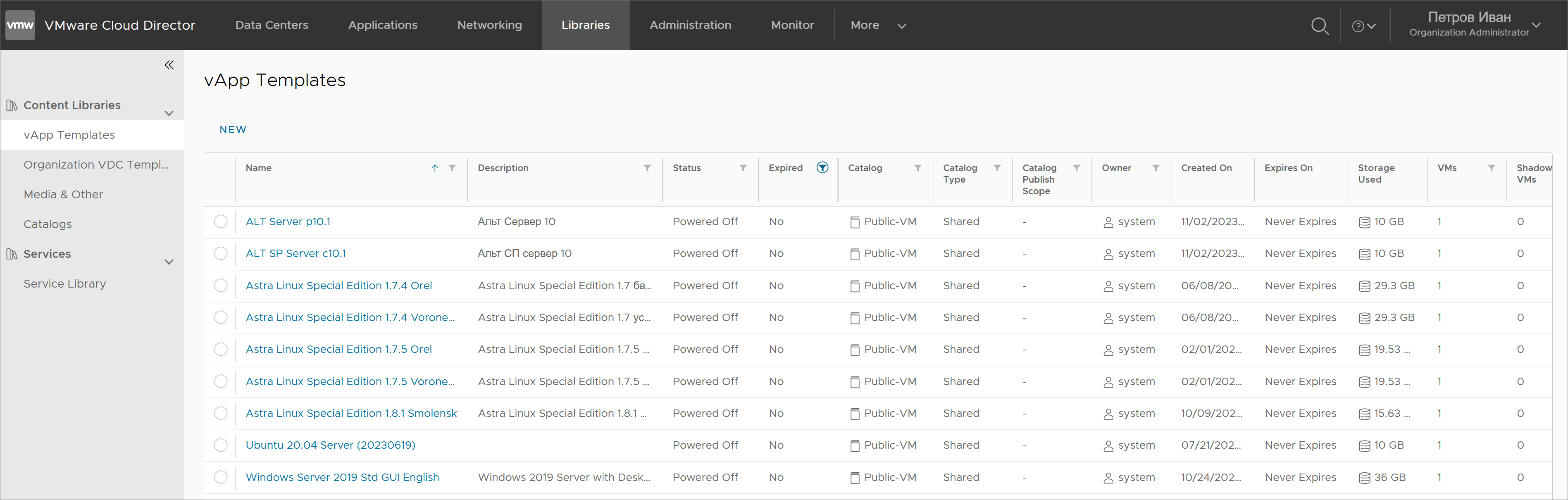
Task: Click the Альт Сервер 10 description cell
Action: pyautogui.click(x=516, y=221)
